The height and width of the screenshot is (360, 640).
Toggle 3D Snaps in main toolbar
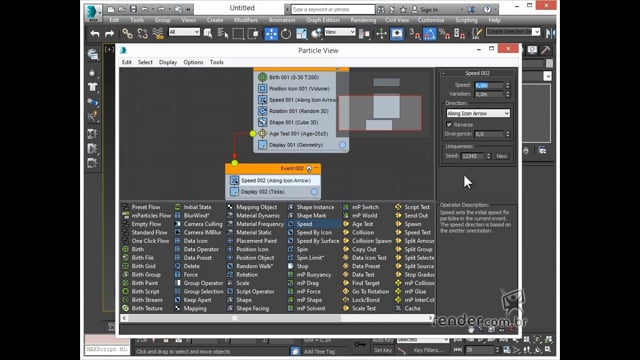coord(414,34)
